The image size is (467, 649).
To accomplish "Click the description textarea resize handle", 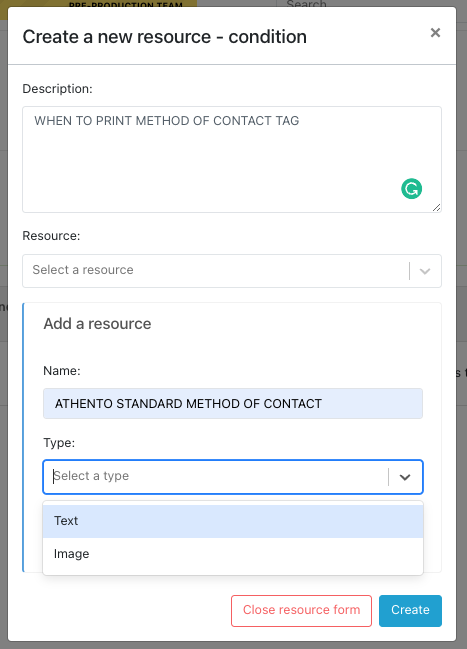I will [x=436, y=207].
